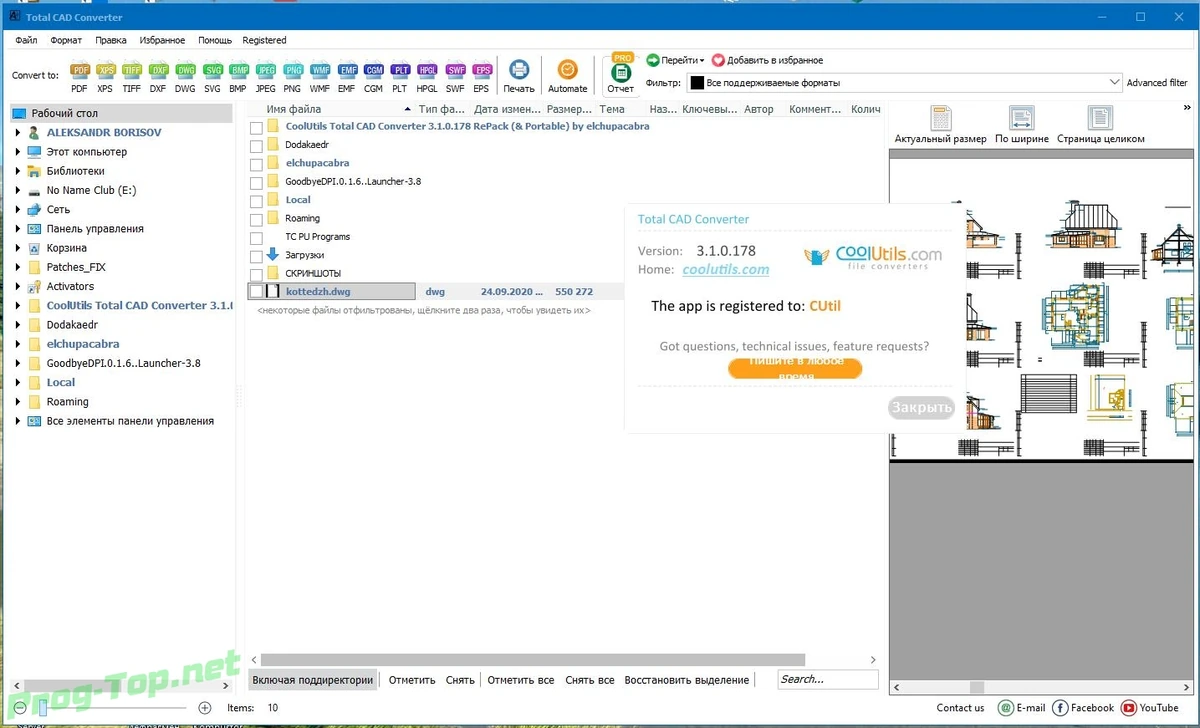Open the YouTube link icon
The width and height of the screenshot is (1200, 728).
coord(1129,708)
